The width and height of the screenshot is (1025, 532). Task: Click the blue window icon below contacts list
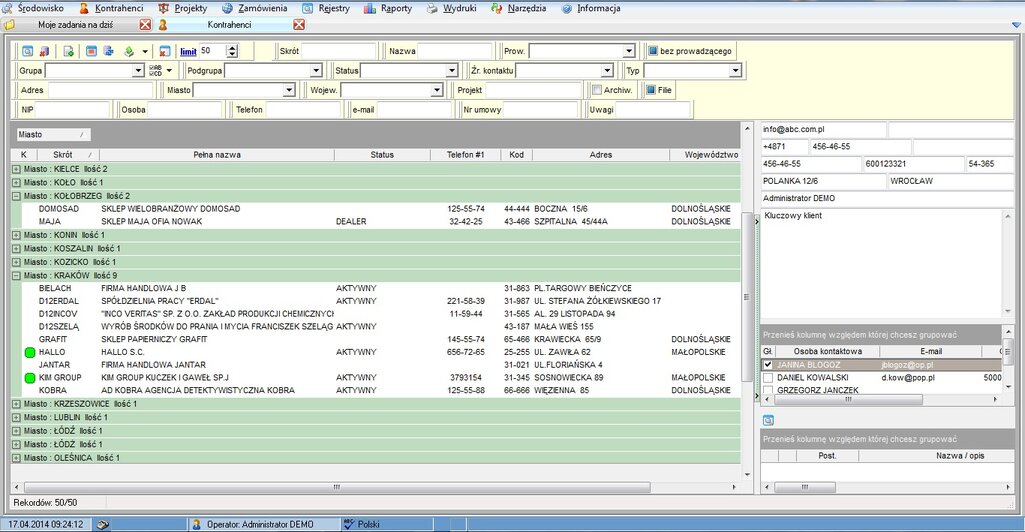tap(769, 420)
